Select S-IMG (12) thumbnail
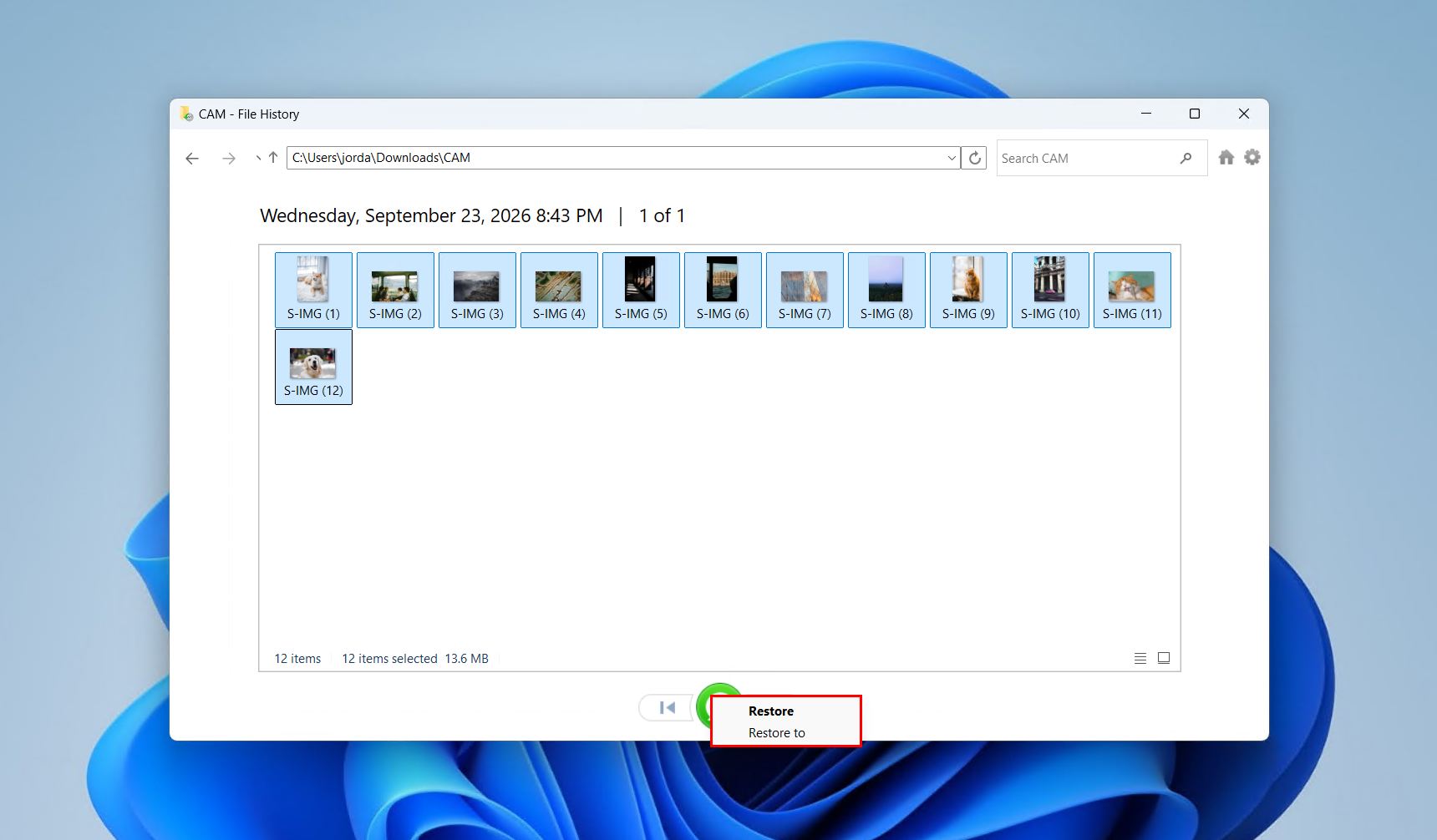The width and height of the screenshot is (1437, 840). [313, 367]
